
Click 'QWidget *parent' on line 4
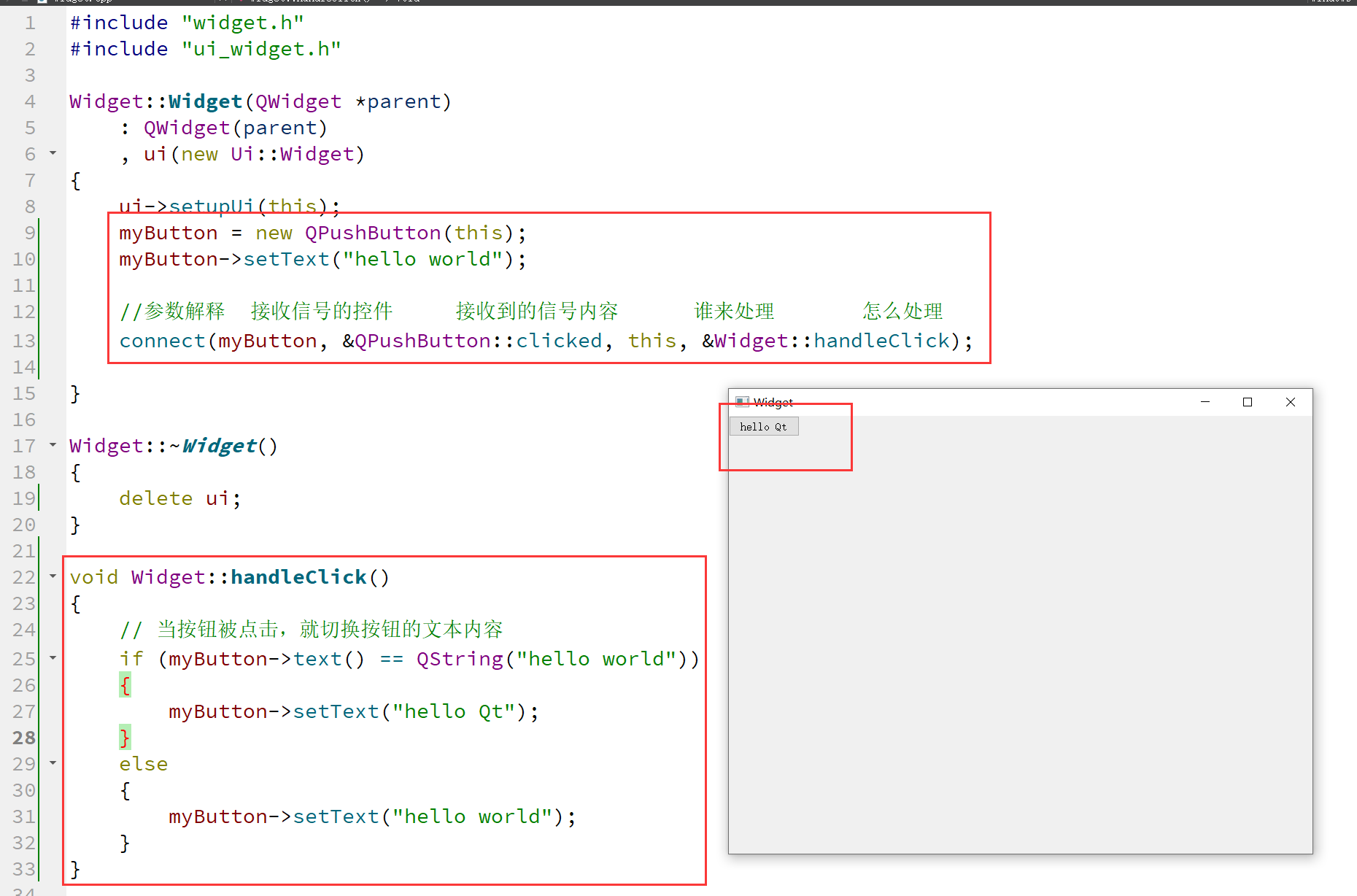(x=348, y=101)
